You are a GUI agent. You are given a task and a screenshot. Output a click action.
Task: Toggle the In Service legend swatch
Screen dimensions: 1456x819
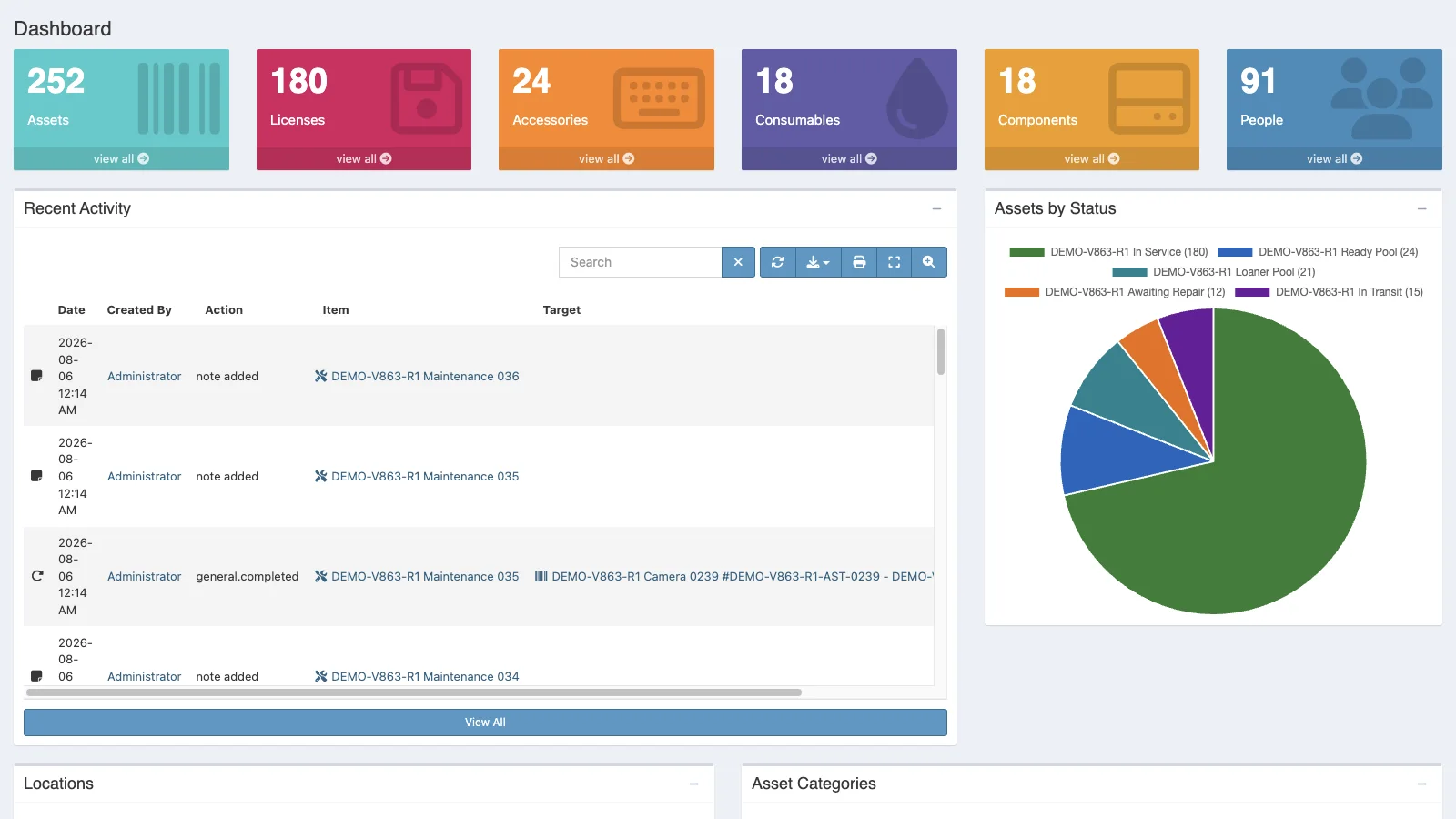pos(1026,252)
